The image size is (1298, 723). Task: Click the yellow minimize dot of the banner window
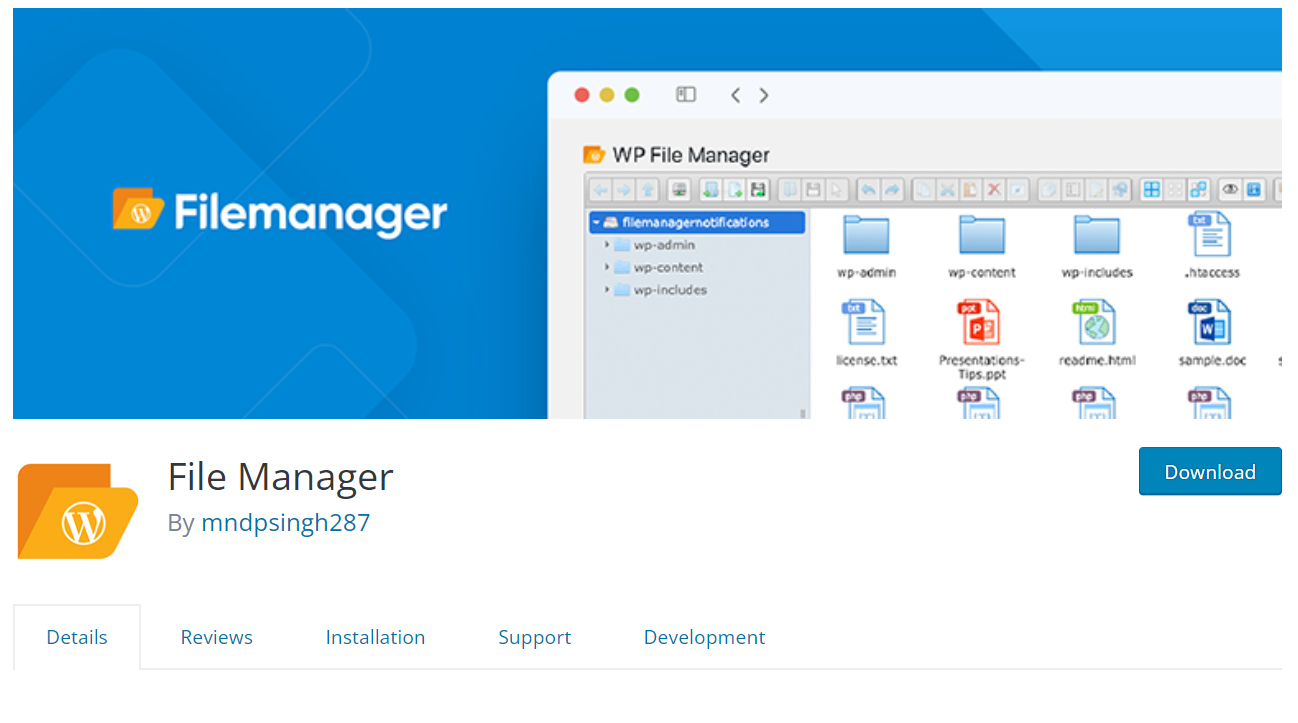(x=606, y=95)
